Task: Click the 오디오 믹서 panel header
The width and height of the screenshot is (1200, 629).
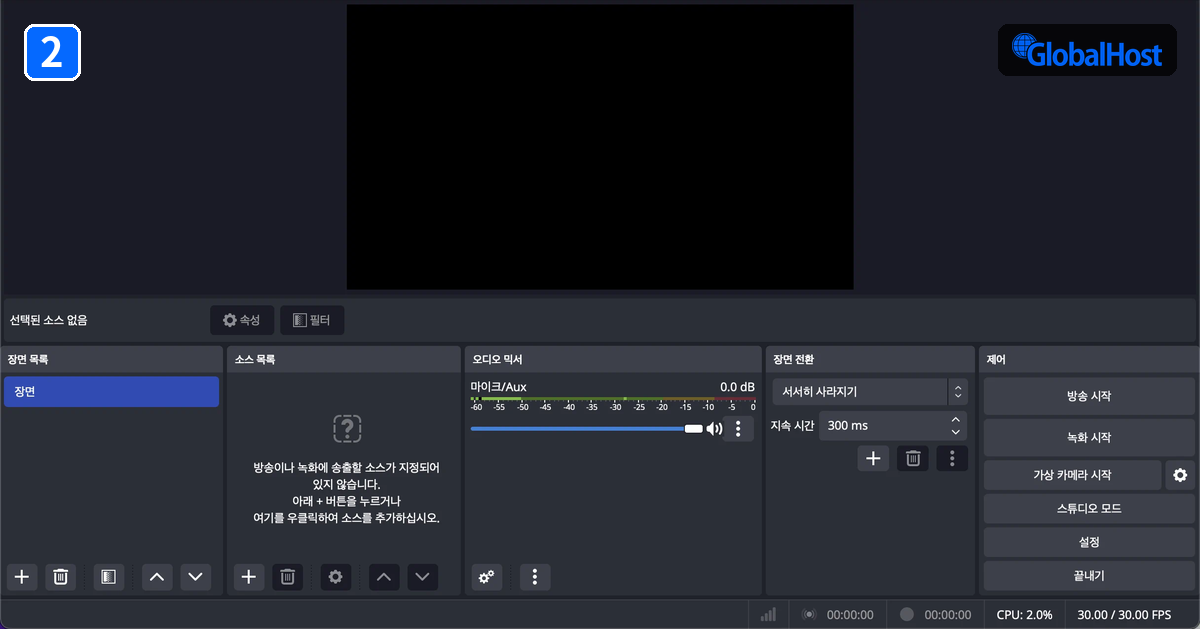Action: 613,359
